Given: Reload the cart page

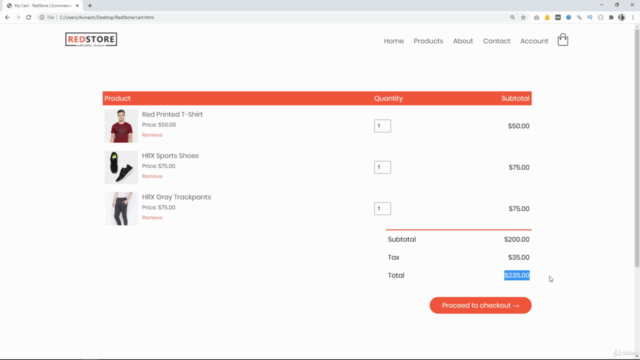Looking at the screenshot, I should click(x=29, y=18).
